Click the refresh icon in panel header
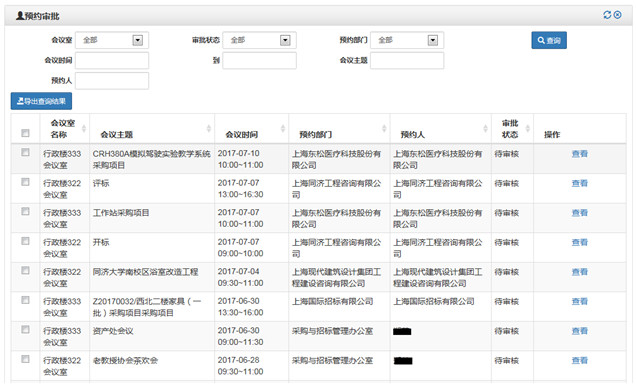Image resolution: width=636 pixels, height=385 pixels. pos(607,15)
